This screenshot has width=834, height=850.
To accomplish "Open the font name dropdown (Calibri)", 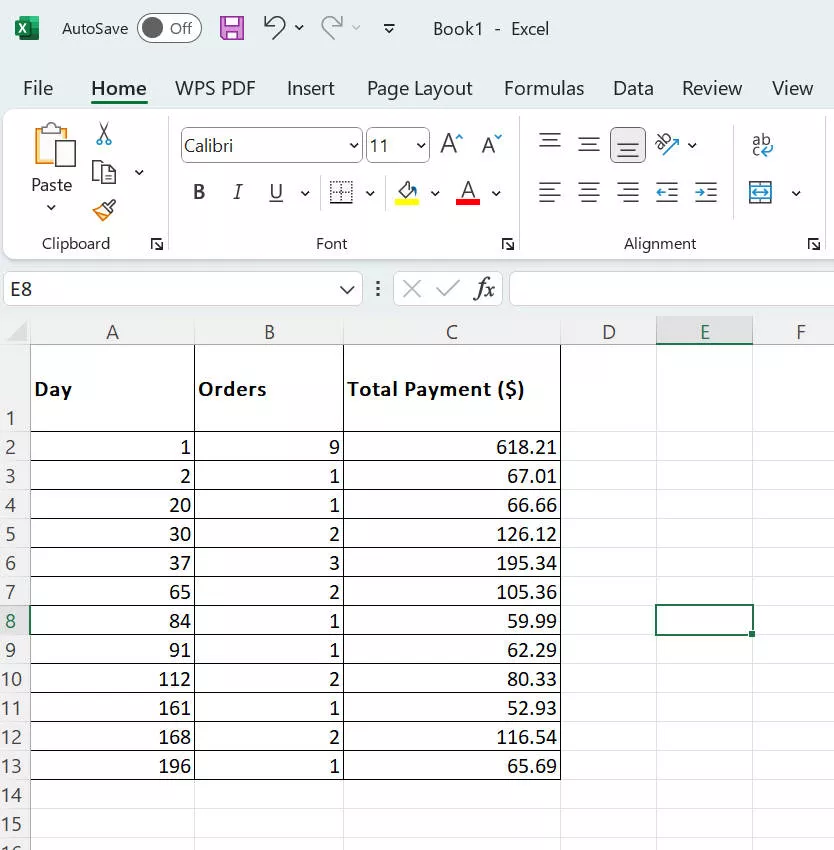I will tap(354, 146).
